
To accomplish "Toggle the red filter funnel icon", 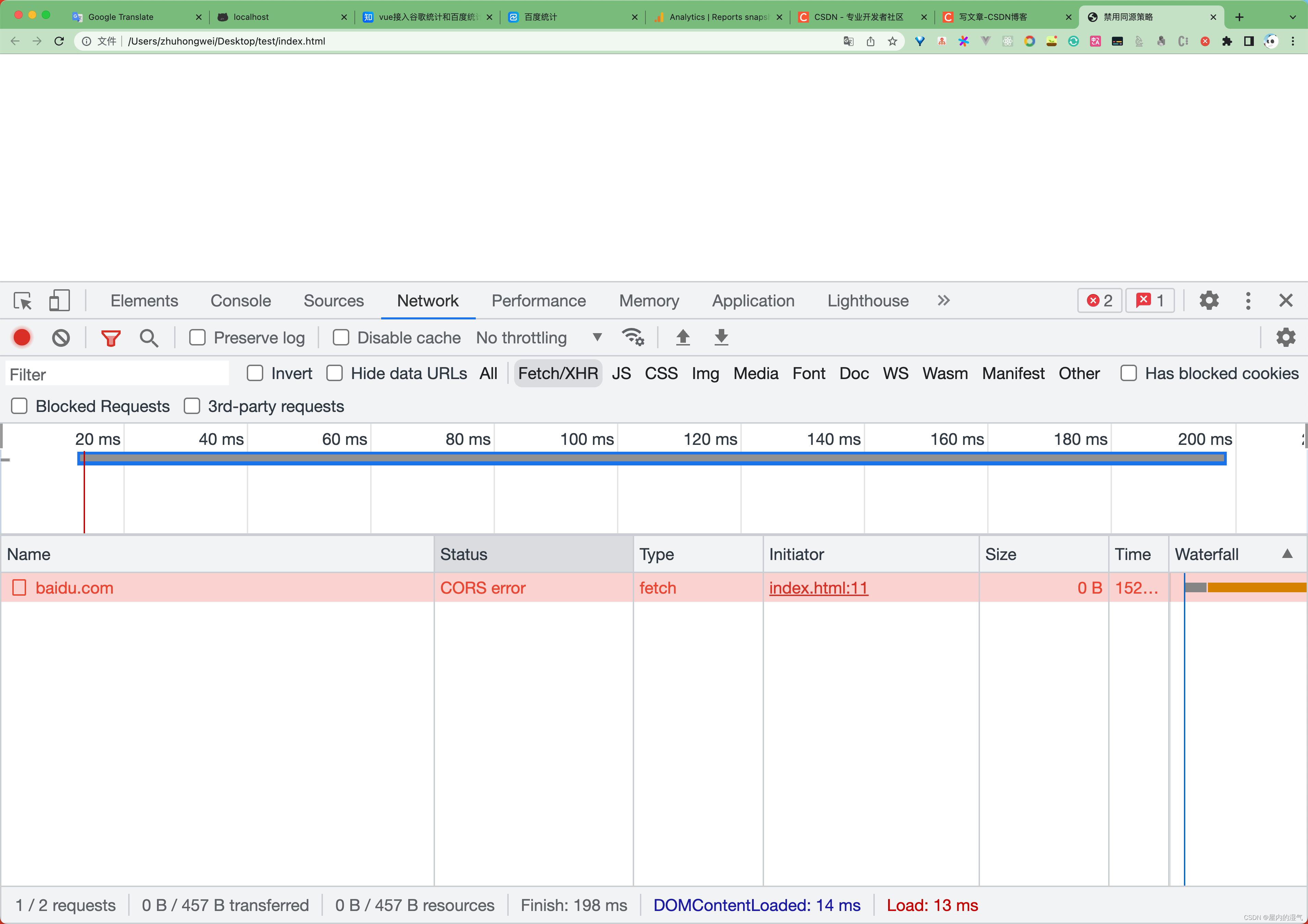I will pyautogui.click(x=110, y=337).
